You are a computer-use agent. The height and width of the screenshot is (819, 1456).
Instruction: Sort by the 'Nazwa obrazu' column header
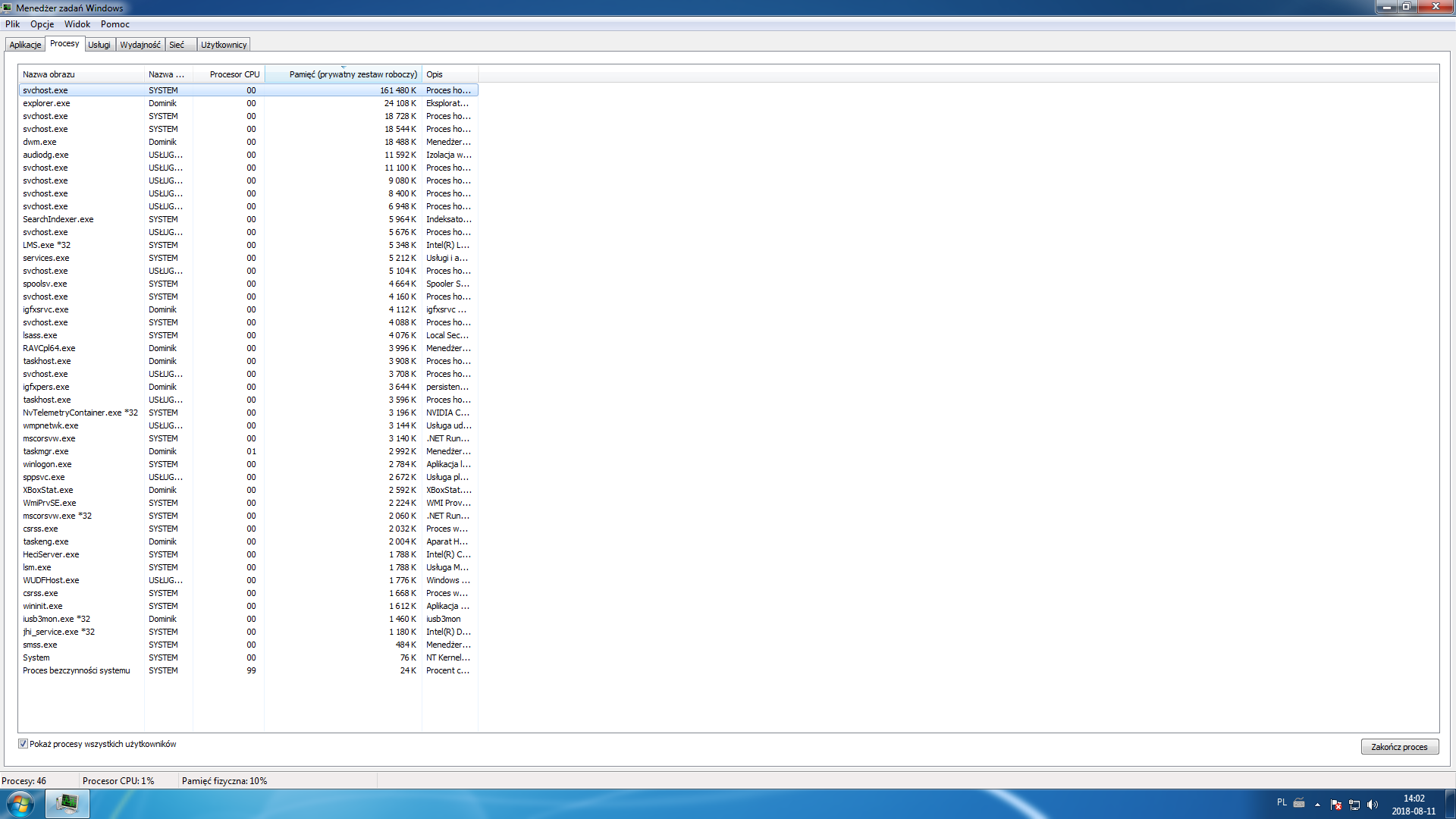point(81,74)
